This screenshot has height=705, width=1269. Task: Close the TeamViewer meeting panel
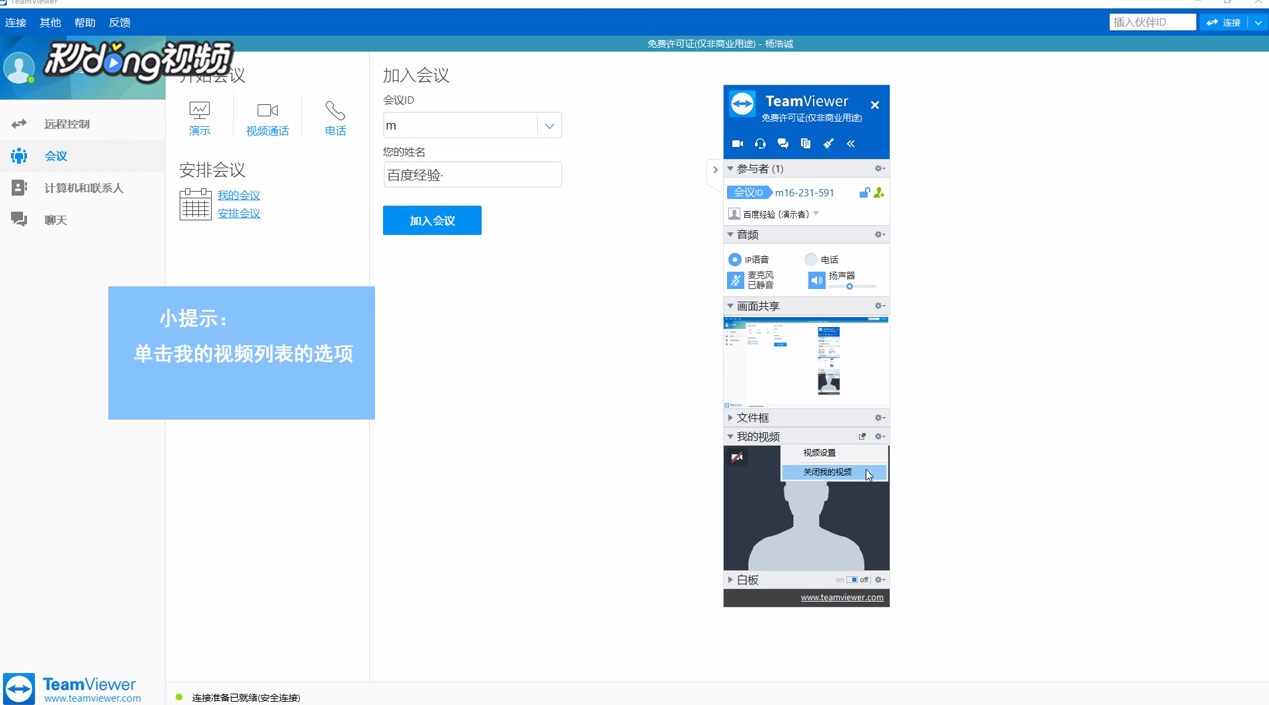[x=875, y=105]
